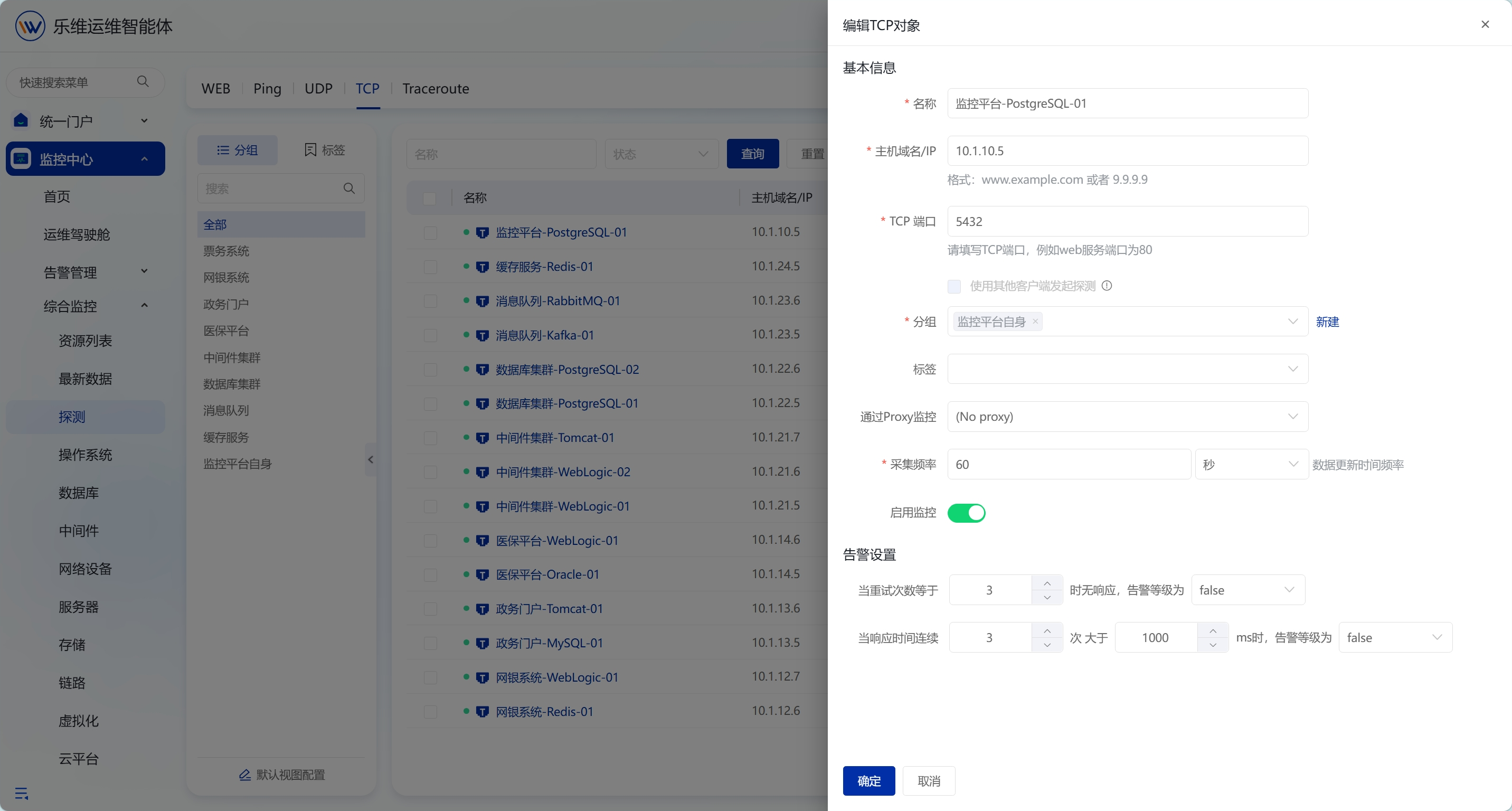The image size is (1512, 811).
Task: Toggle the 启用监控 switch
Action: (x=966, y=513)
